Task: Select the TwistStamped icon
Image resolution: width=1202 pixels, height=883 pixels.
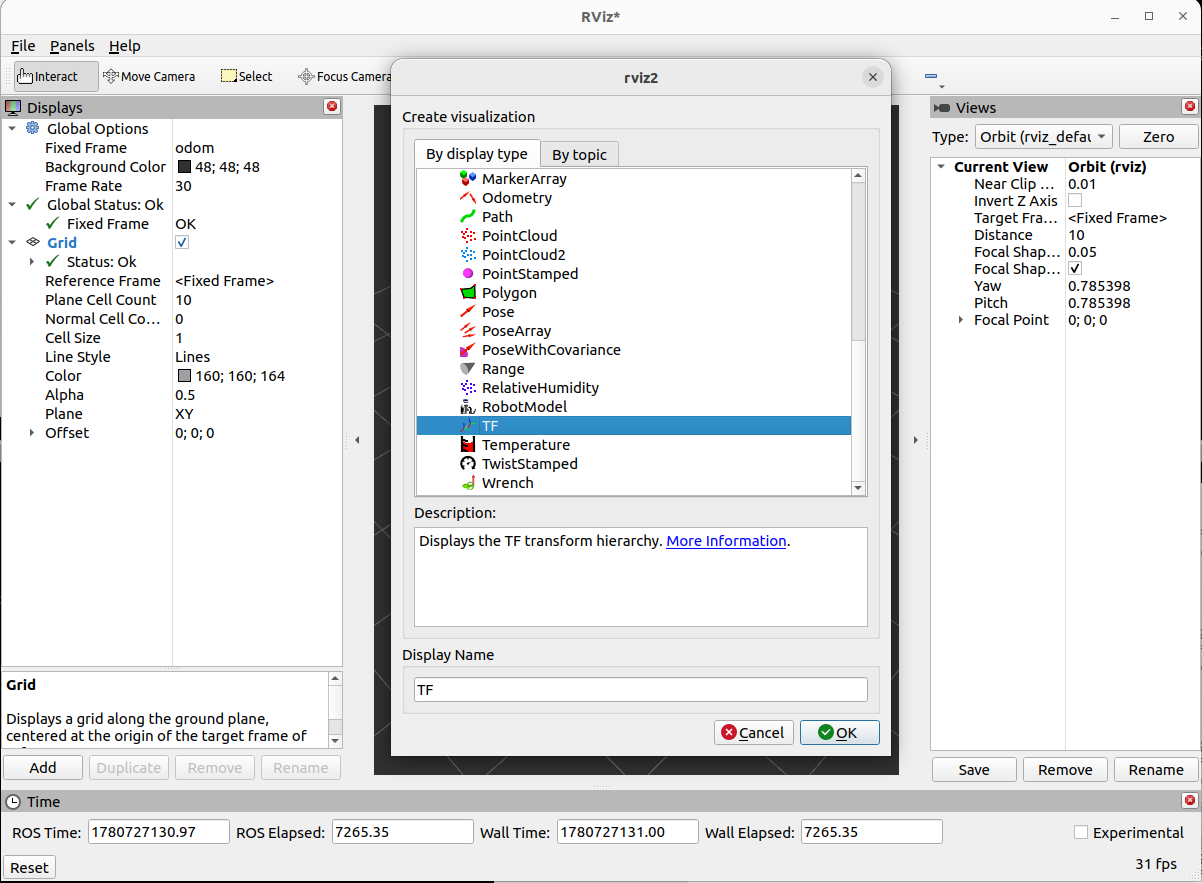Action: pyautogui.click(x=468, y=464)
